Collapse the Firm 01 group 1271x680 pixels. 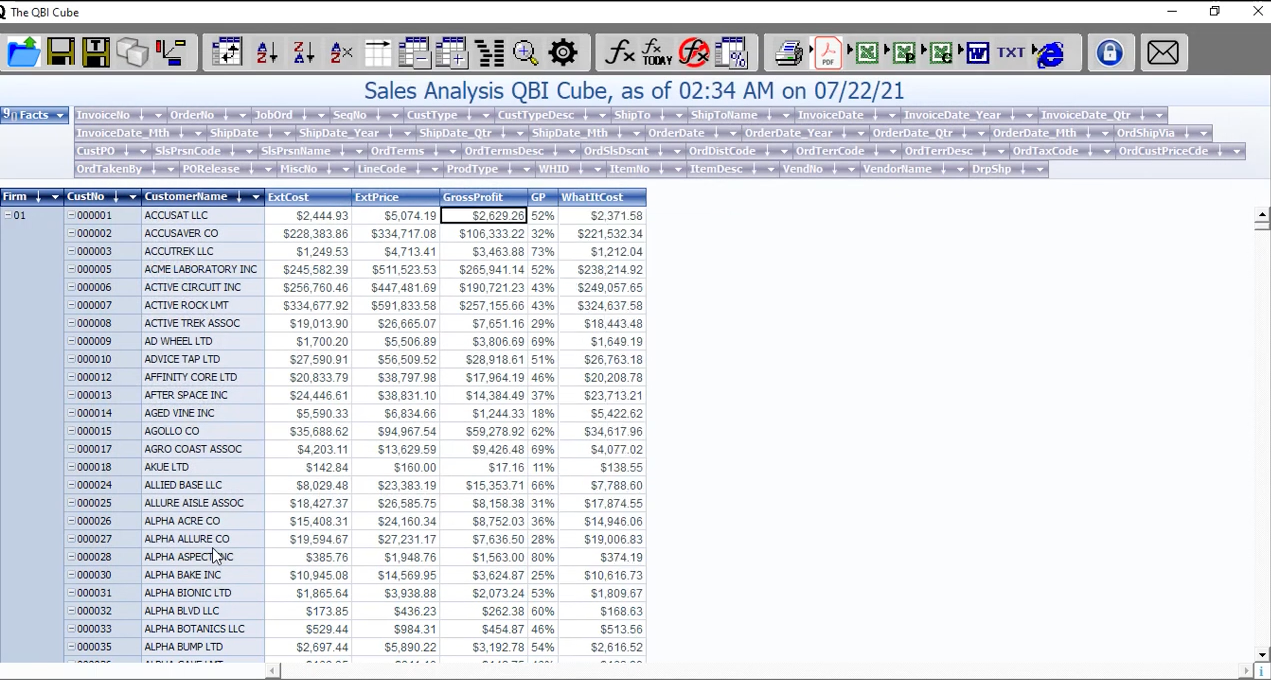click(x=8, y=216)
